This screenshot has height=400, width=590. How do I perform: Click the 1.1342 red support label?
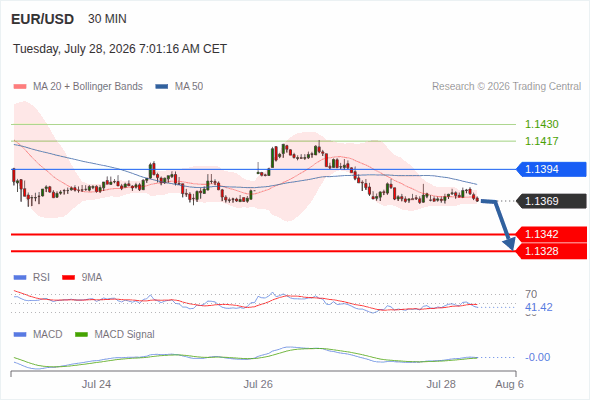tap(551, 234)
